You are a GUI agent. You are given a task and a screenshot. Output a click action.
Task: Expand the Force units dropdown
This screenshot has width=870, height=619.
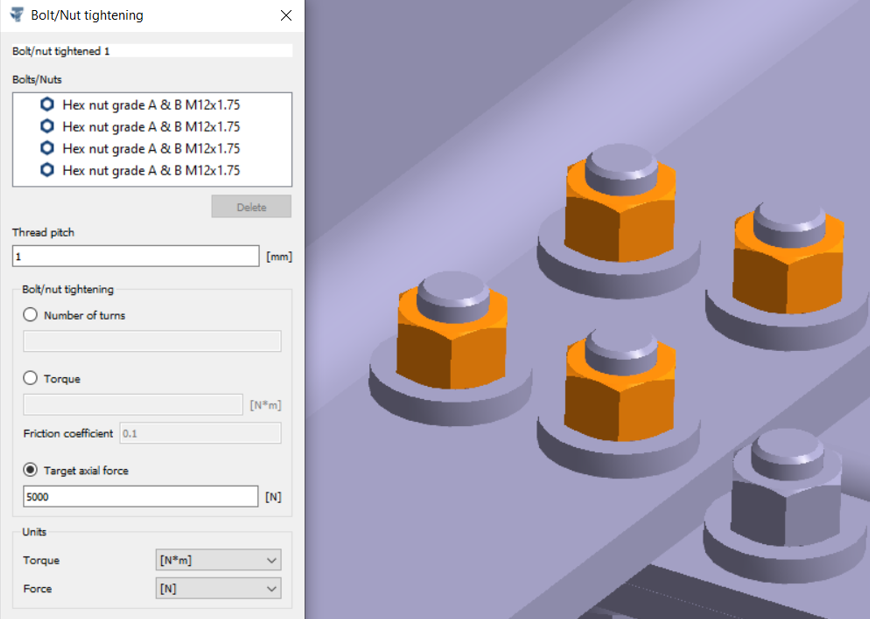[219, 589]
